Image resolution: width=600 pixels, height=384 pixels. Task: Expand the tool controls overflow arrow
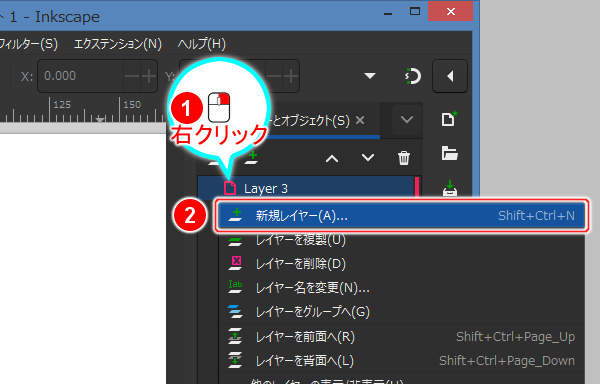pyautogui.click(x=370, y=76)
